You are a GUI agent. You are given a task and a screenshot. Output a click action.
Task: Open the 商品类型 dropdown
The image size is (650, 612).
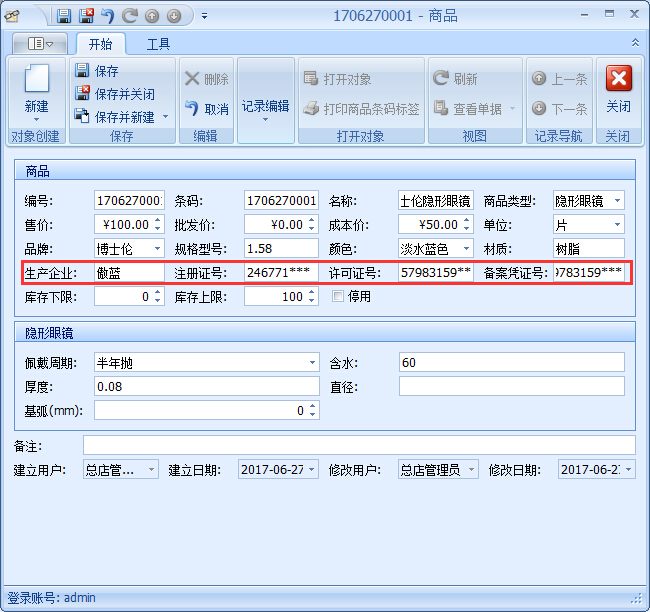coord(616,201)
